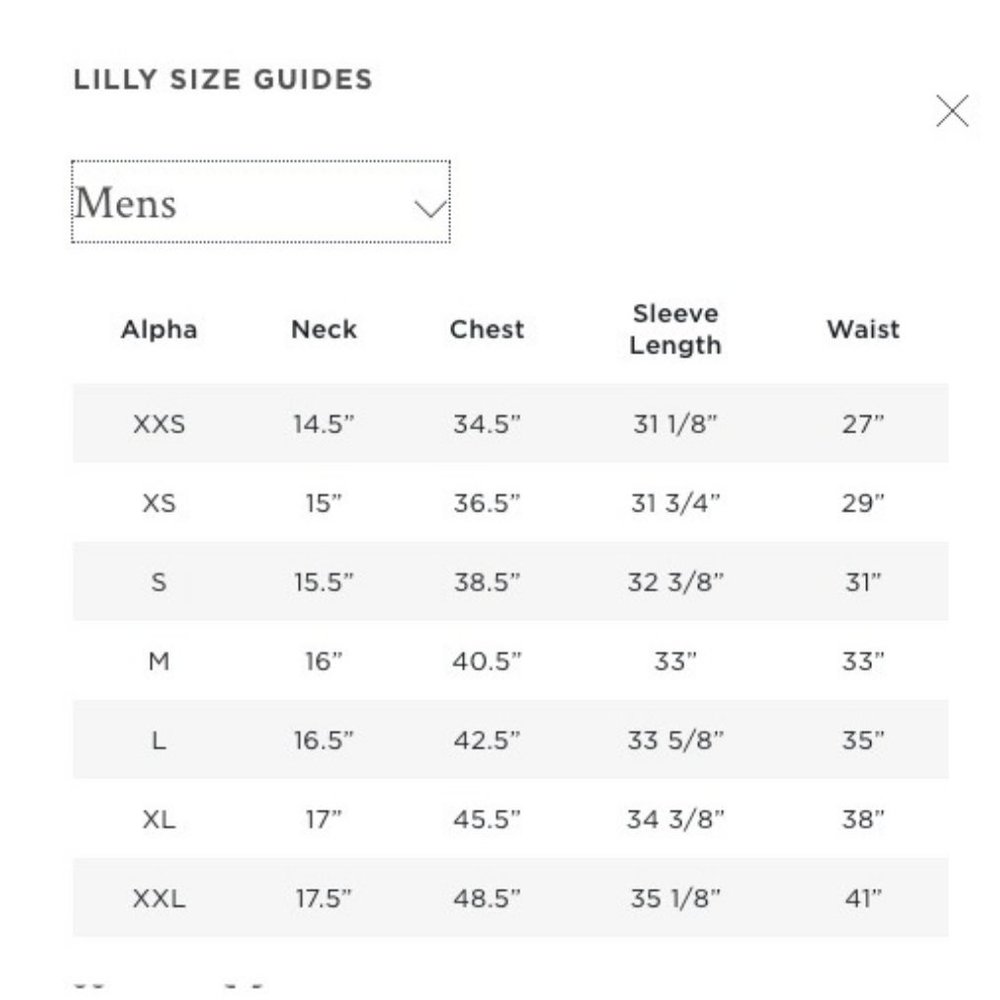
Task: Open the Mens size category dropdown
Action: pyautogui.click(x=260, y=204)
